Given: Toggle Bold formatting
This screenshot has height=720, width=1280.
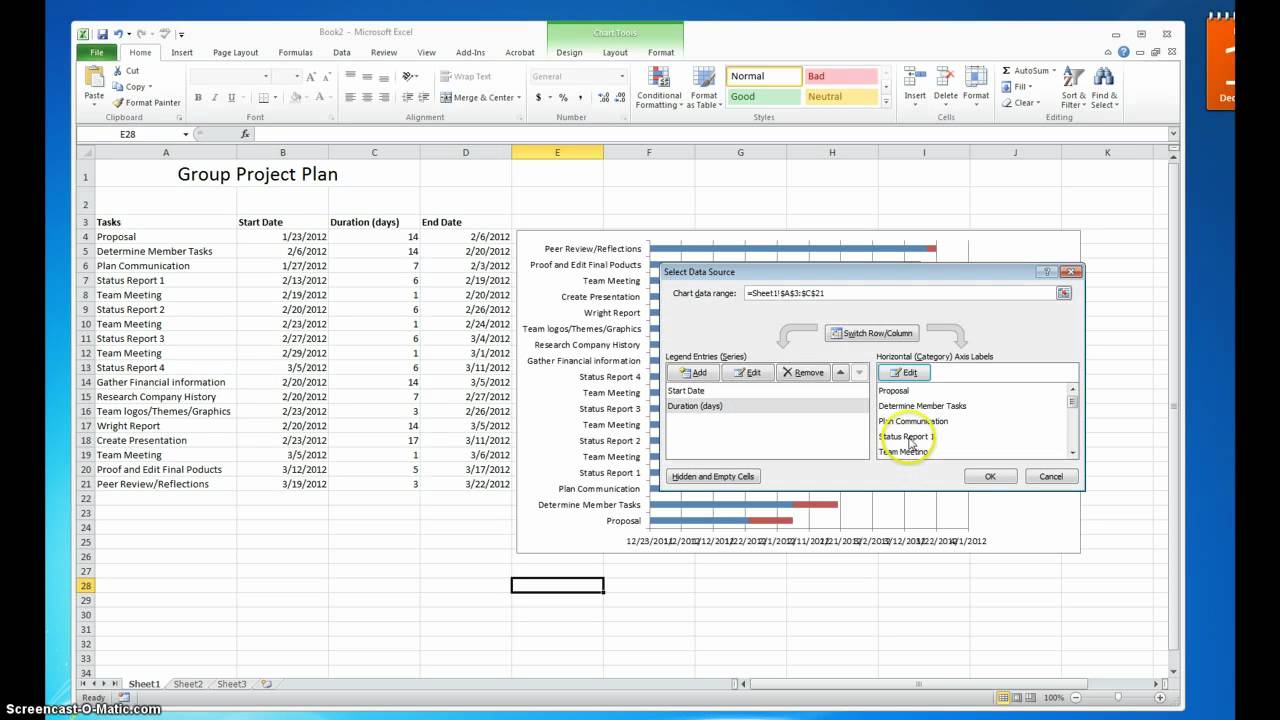Looking at the screenshot, I should tap(198, 98).
